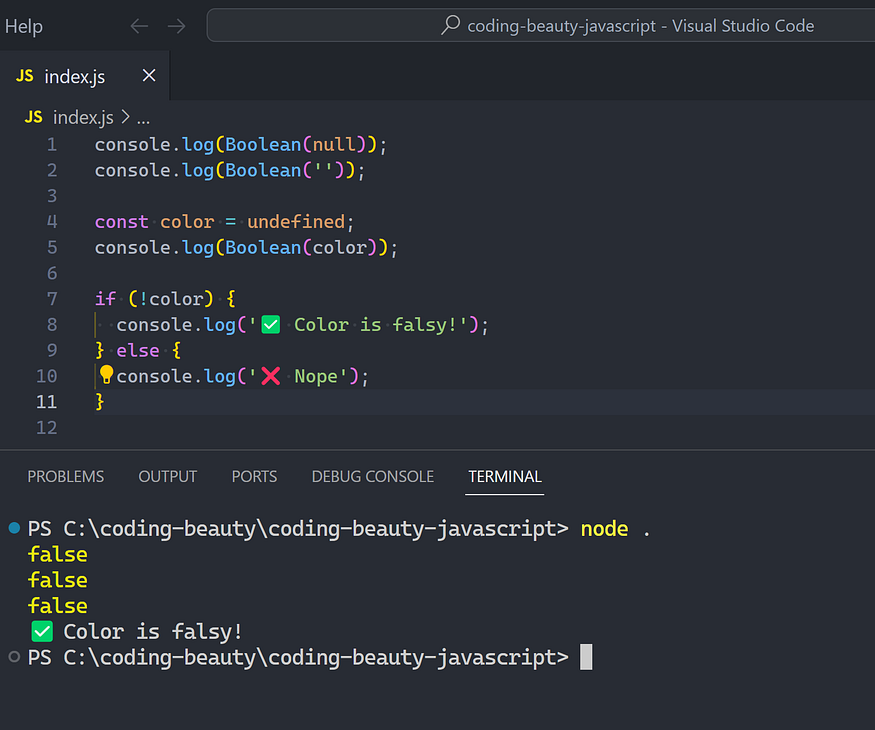Click the green check emoji on line 8
875x730 pixels.
271,324
